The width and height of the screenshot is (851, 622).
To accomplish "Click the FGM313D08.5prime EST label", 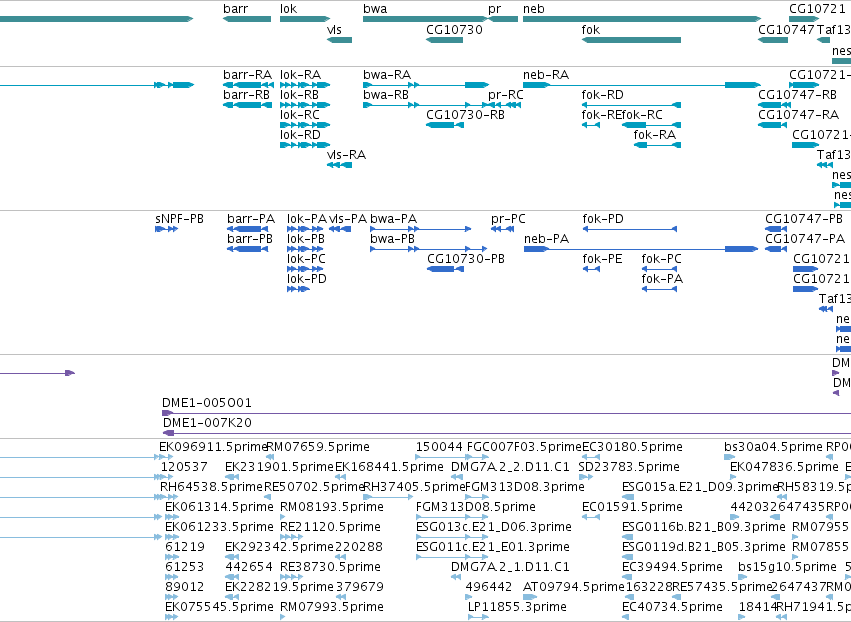I will tap(476, 507).
